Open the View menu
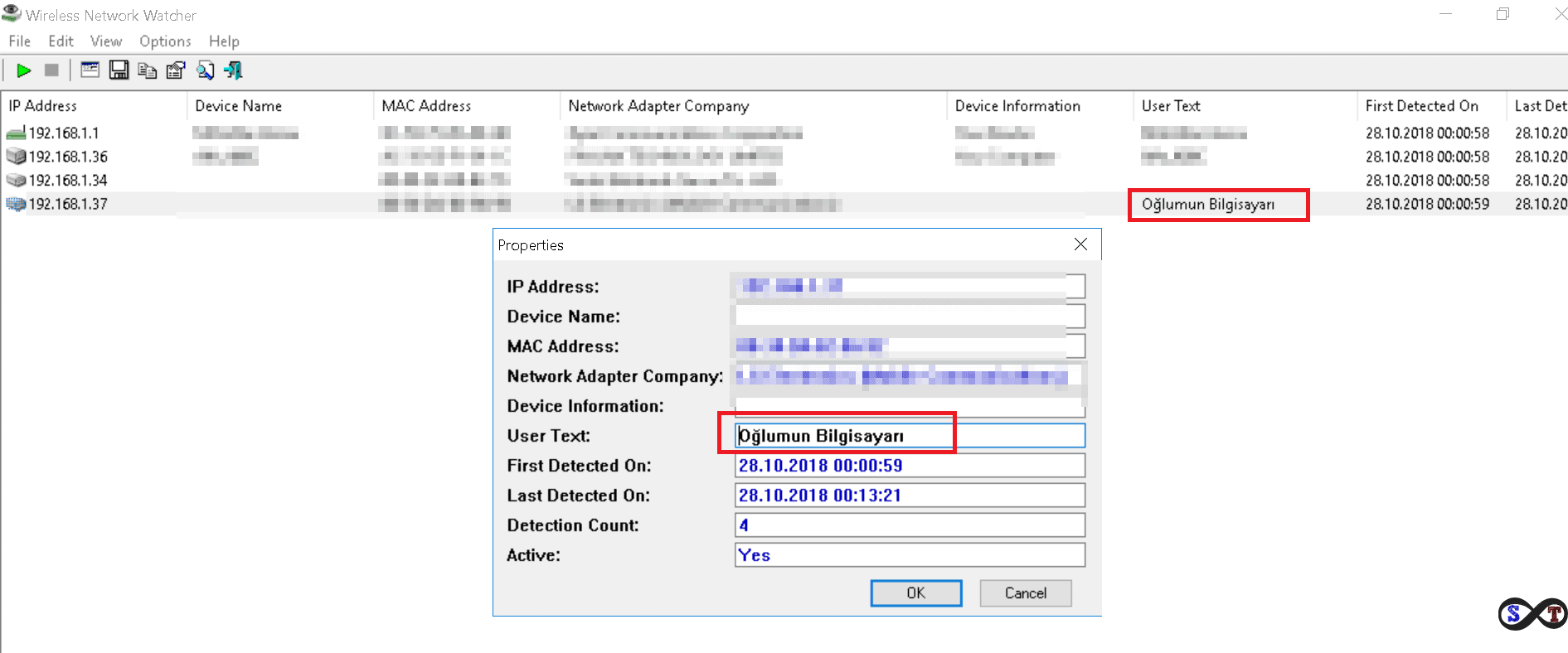 [106, 41]
